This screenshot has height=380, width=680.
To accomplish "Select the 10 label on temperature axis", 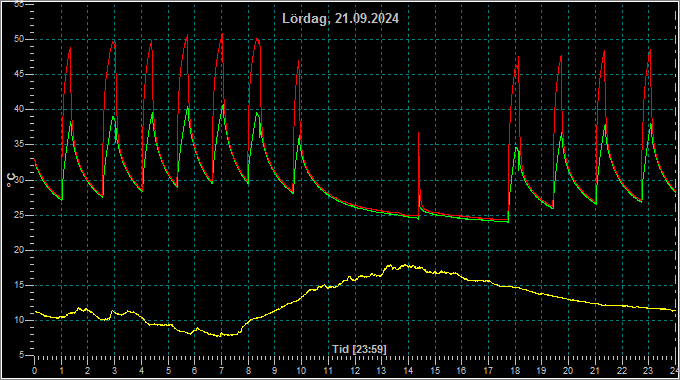I will click(x=18, y=321).
